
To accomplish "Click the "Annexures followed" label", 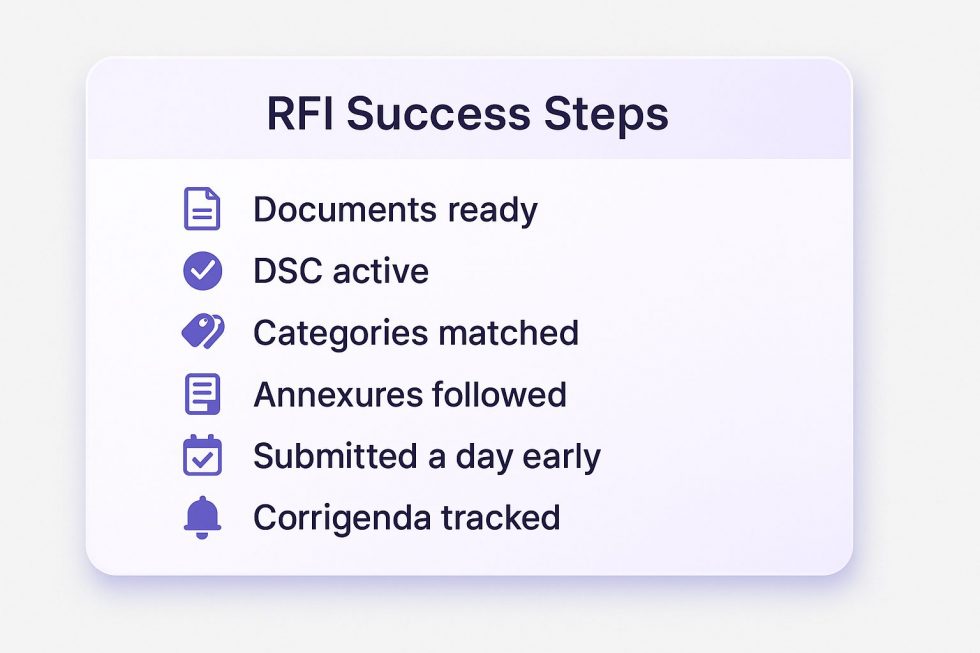I will pyautogui.click(x=409, y=394).
